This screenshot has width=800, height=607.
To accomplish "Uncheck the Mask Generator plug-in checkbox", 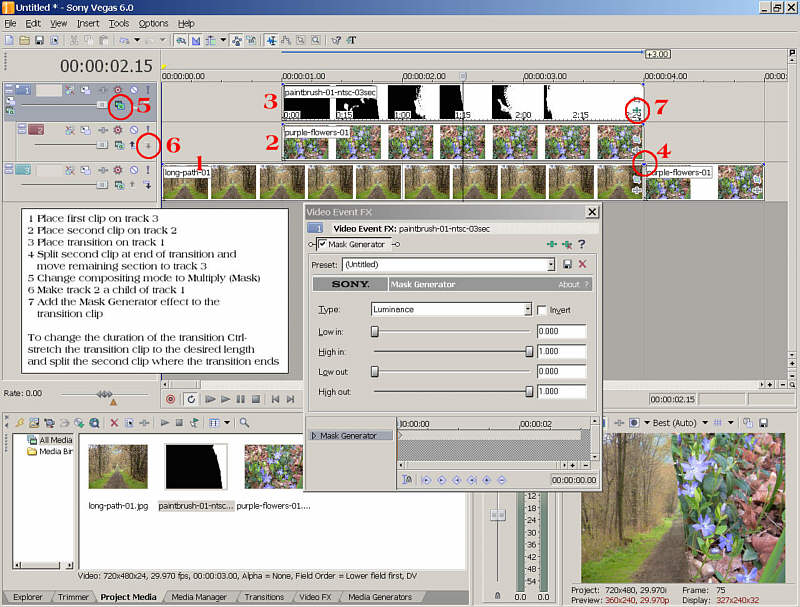I will 322,244.
